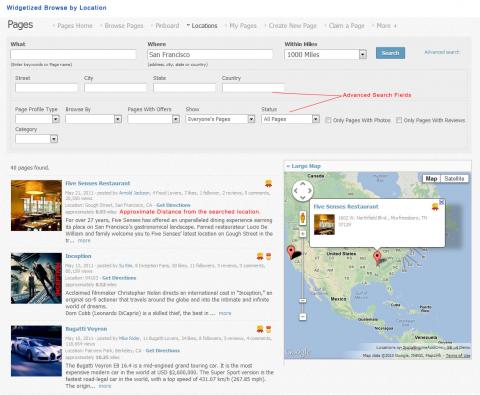Click the Terms of Use map link

pyautogui.click(x=458, y=356)
